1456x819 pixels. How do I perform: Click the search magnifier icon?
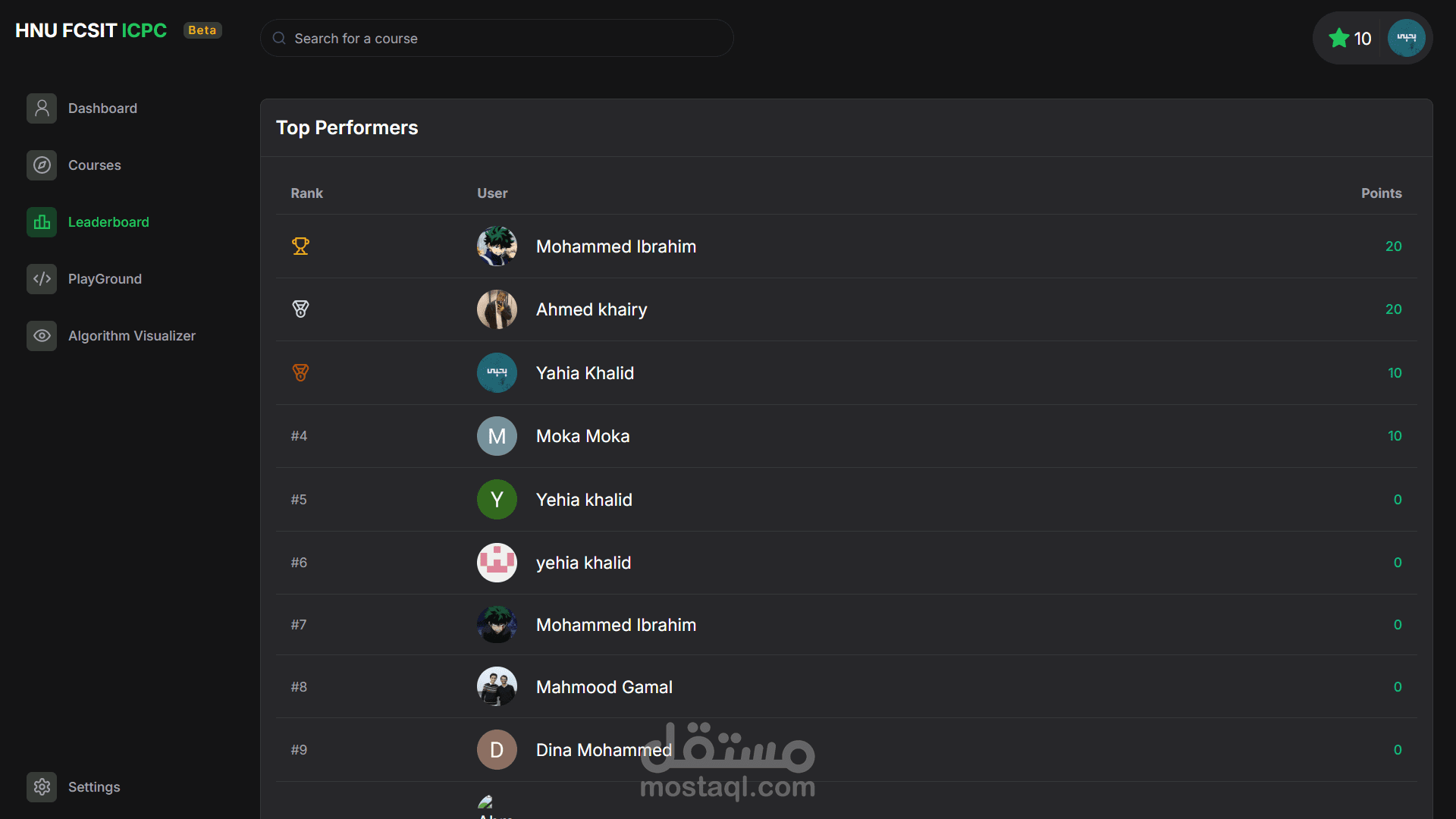coord(279,39)
